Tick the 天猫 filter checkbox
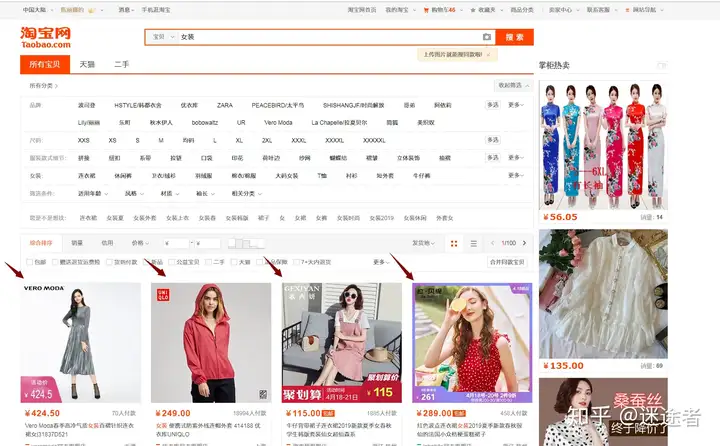 pyautogui.click(x=234, y=262)
